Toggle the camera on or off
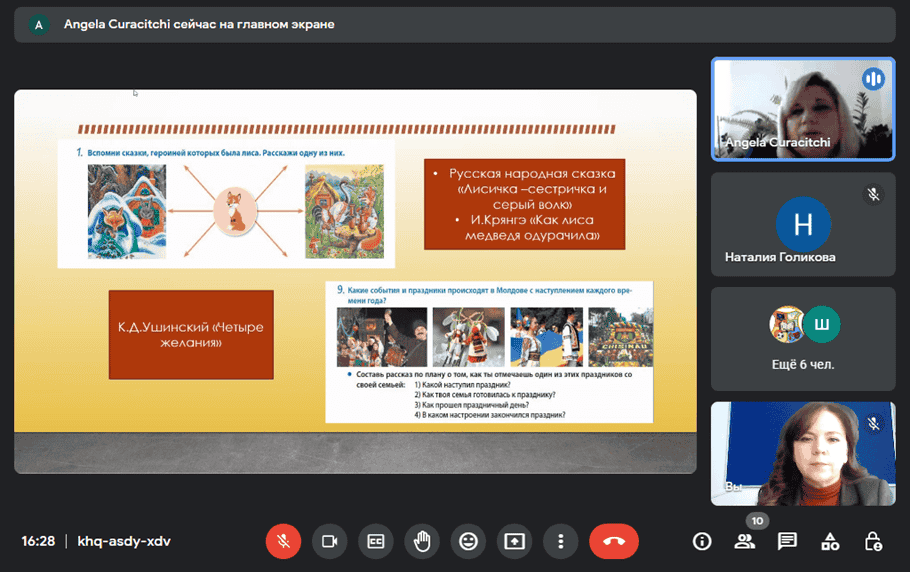910x572 pixels. 329,541
